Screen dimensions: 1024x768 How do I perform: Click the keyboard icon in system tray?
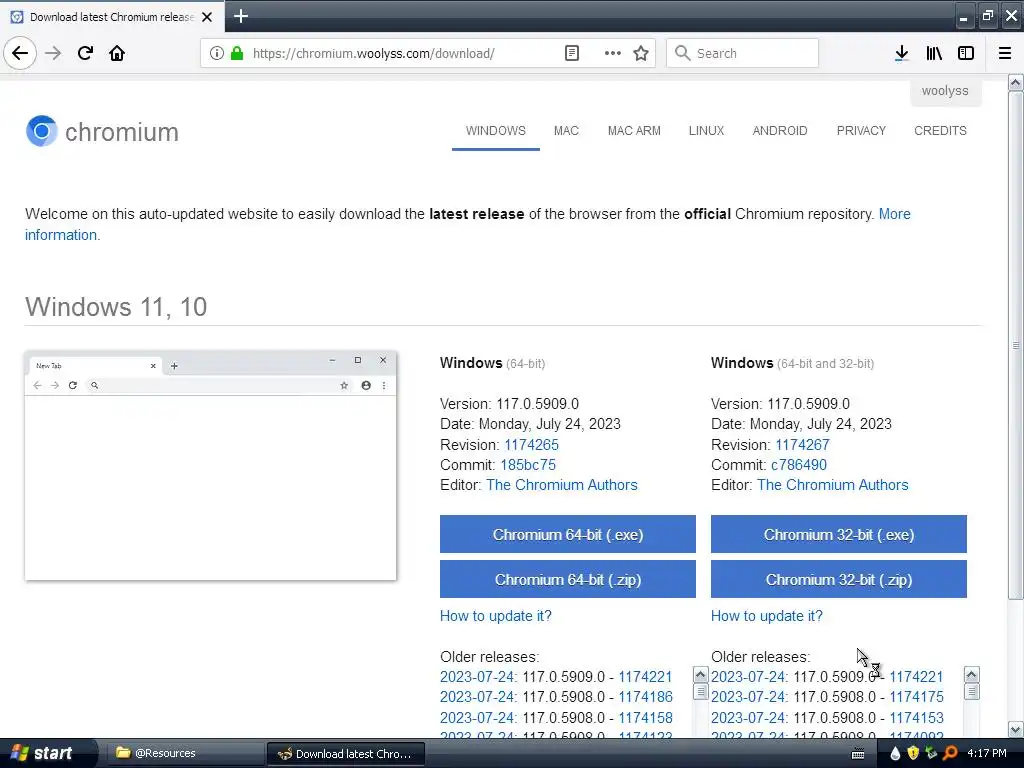click(858, 754)
